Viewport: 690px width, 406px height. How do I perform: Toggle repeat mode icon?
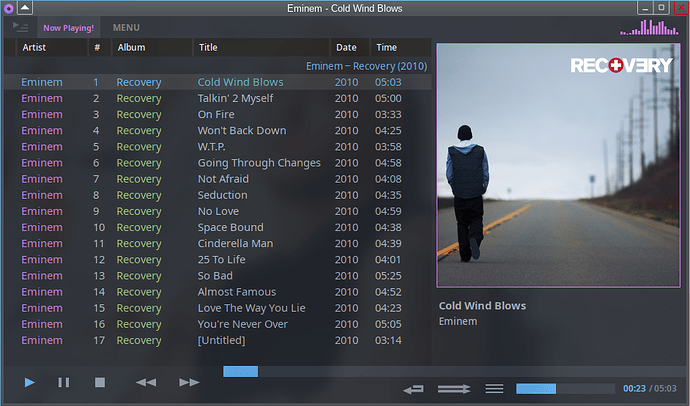[x=415, y=389]
